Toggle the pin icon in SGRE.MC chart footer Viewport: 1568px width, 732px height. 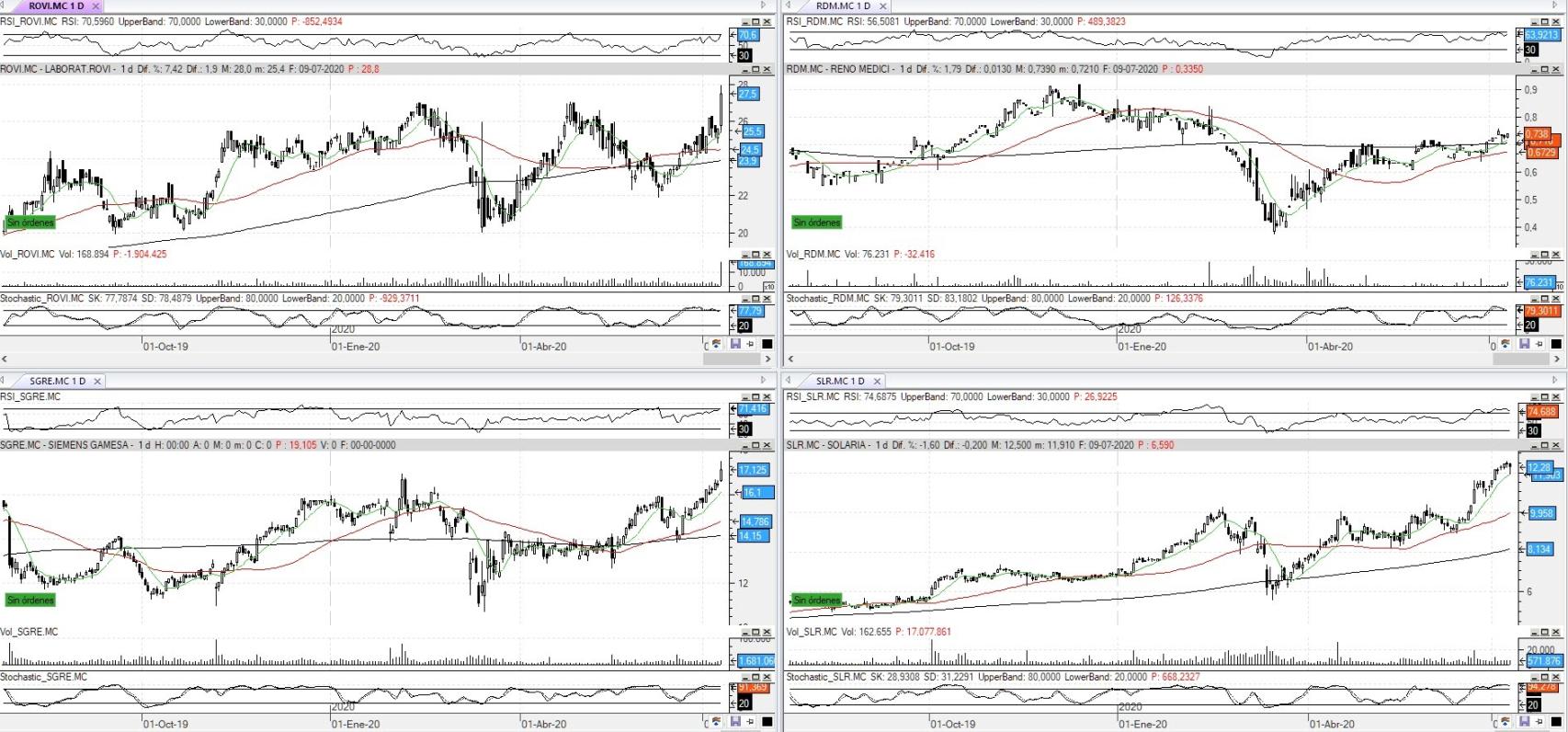[x=750, y=722]
